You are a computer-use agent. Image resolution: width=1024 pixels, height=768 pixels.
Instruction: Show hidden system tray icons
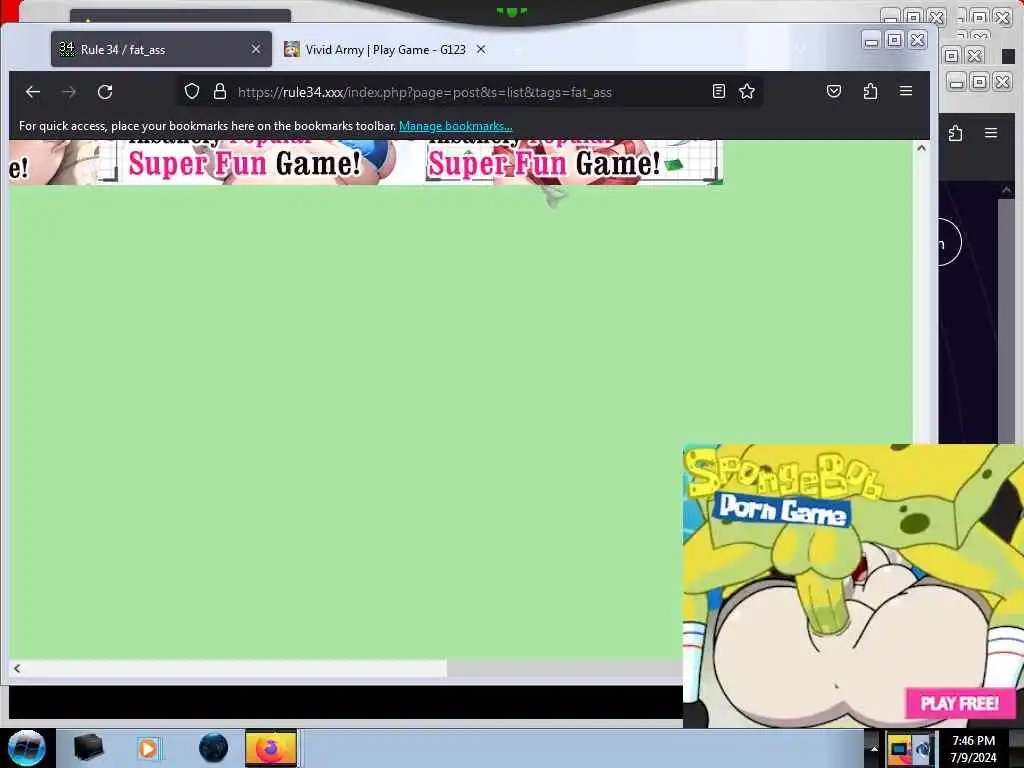coord(874,749)
